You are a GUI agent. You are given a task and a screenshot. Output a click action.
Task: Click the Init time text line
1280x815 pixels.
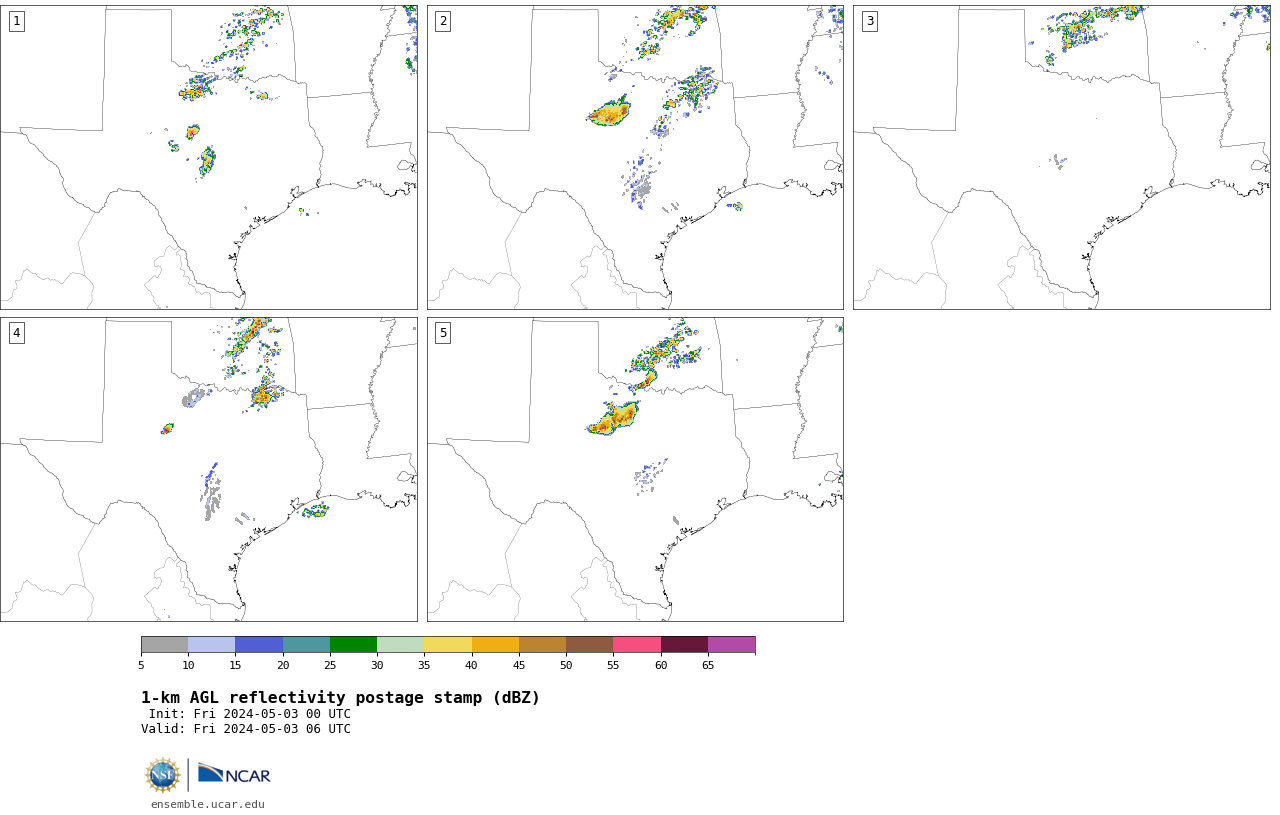point(250,714)
